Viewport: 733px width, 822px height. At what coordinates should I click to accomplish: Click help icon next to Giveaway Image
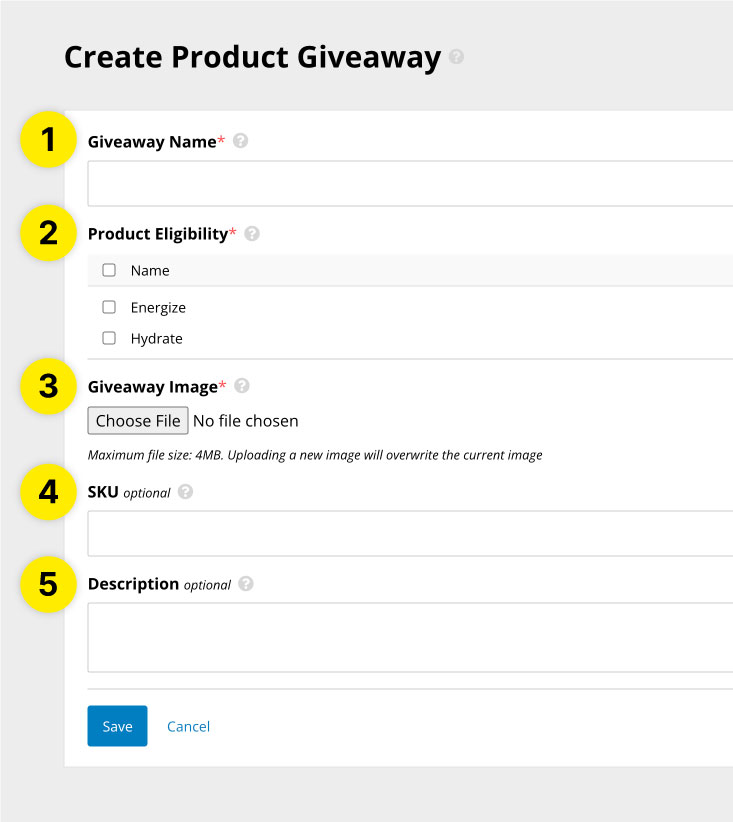[242, 386]
